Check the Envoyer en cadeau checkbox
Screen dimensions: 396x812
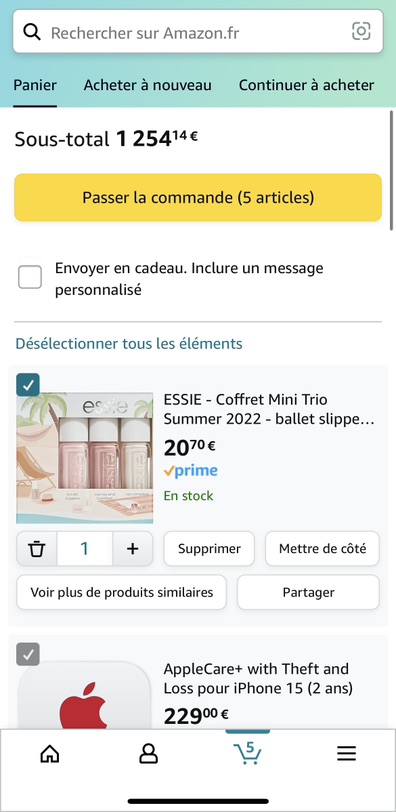tap(30, 278)
